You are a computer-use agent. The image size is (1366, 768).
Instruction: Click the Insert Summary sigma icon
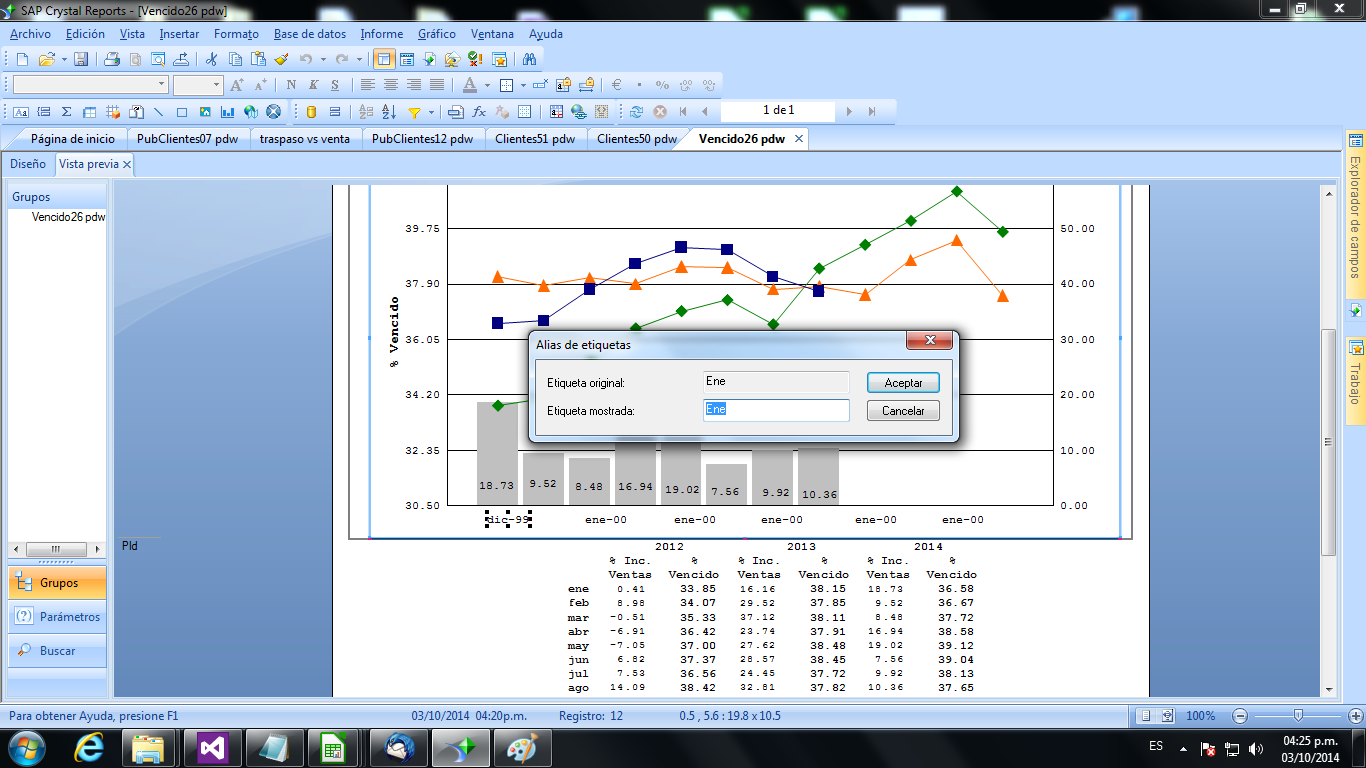pos(66,112)
